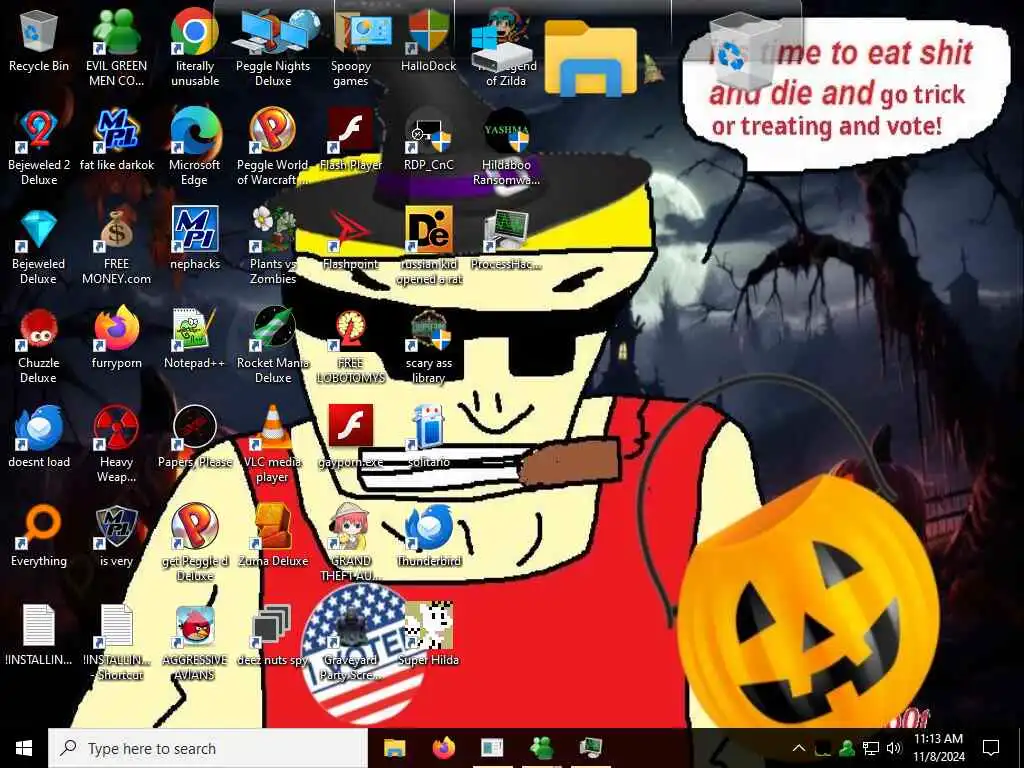1024x768 pixels.
Task: Open the large File Explorer folder icon
Action: [x=590, y=59]
